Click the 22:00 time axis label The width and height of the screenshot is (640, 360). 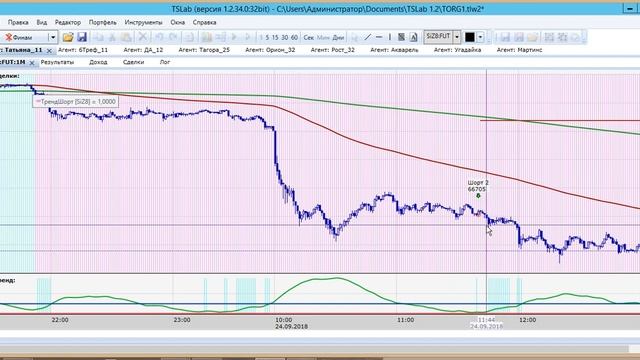point(60,320)
